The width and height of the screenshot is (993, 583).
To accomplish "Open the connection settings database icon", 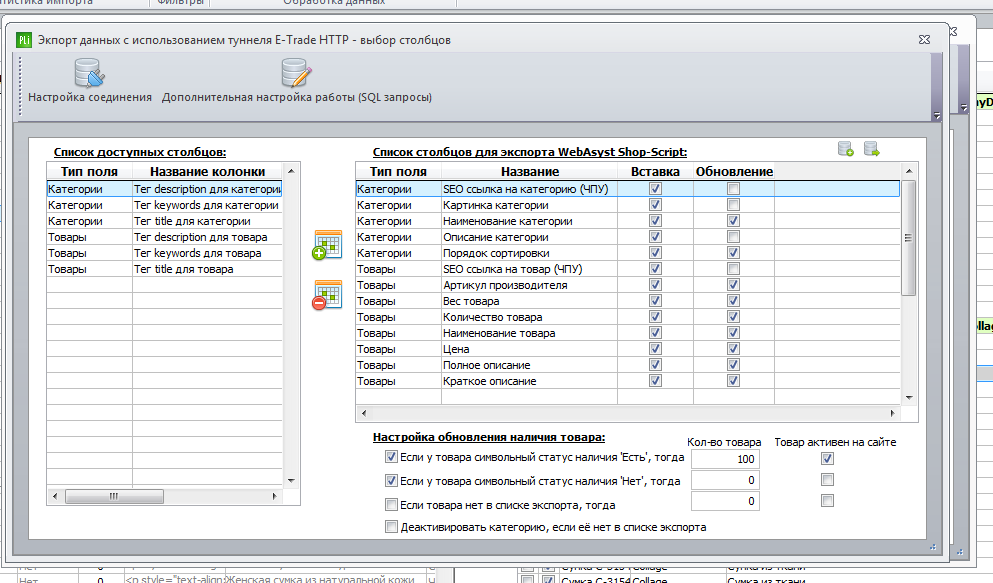I will coord(89,73).
